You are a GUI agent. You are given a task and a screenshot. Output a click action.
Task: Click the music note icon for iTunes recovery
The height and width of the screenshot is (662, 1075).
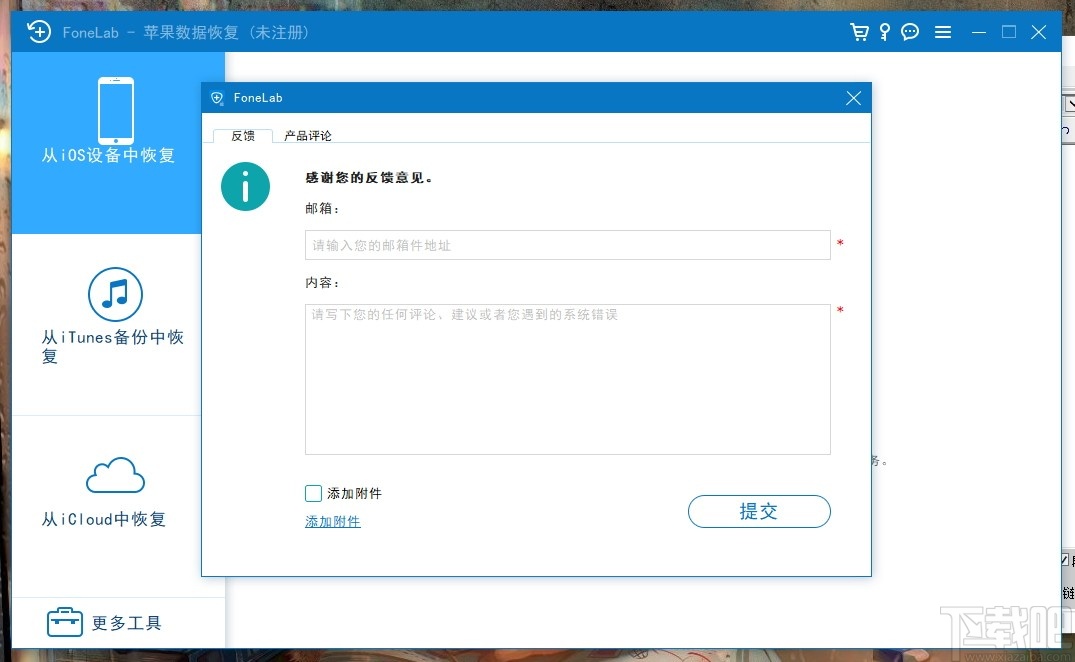(115, 295)
